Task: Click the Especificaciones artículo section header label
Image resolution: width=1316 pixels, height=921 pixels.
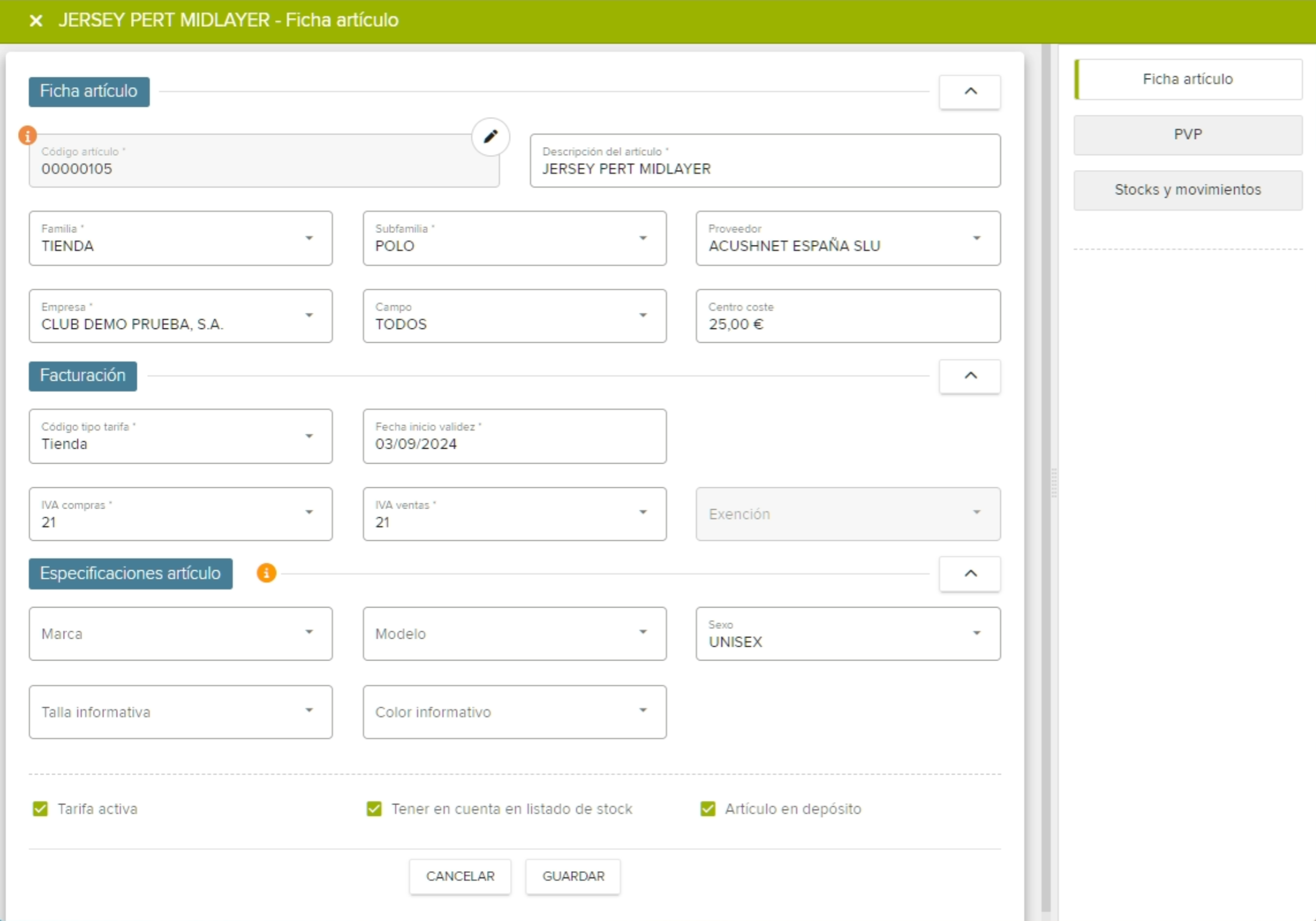Action: (x=130, y=573)
